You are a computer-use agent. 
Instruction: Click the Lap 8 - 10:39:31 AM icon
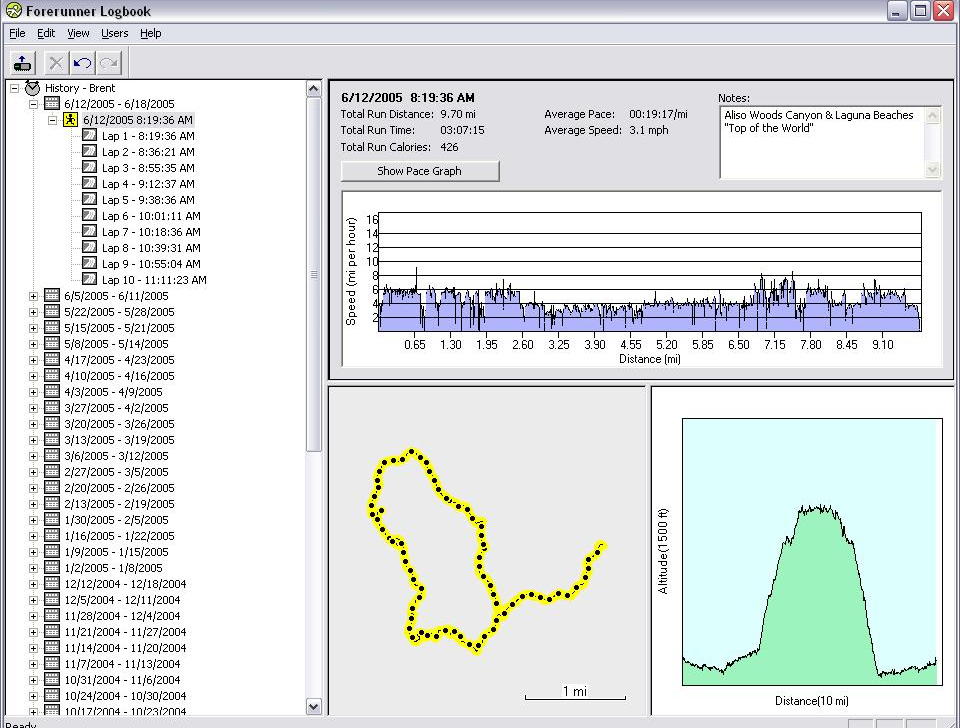click(x=89, y=247)
